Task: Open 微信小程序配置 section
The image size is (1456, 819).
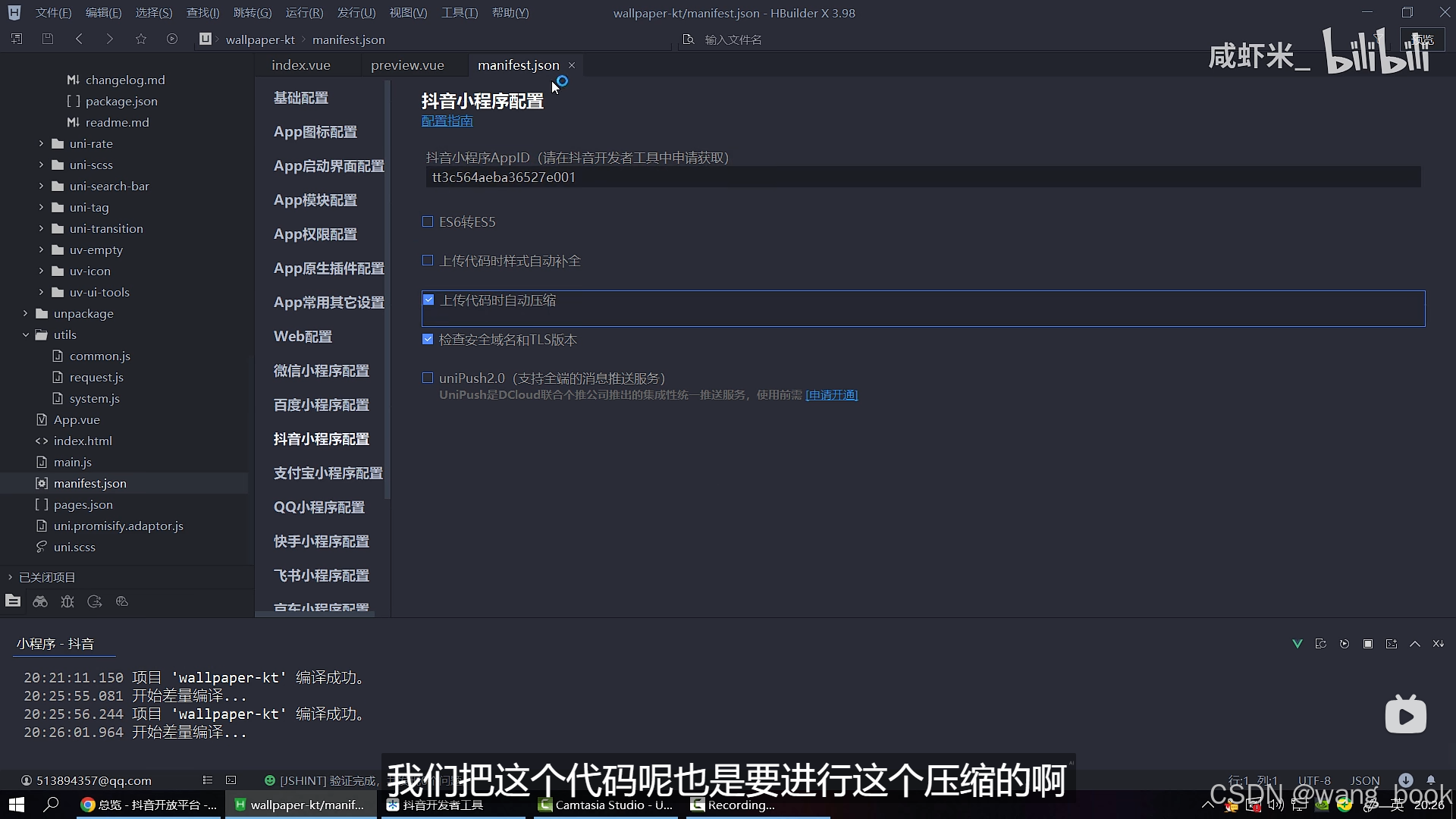Action: [322, 371]
